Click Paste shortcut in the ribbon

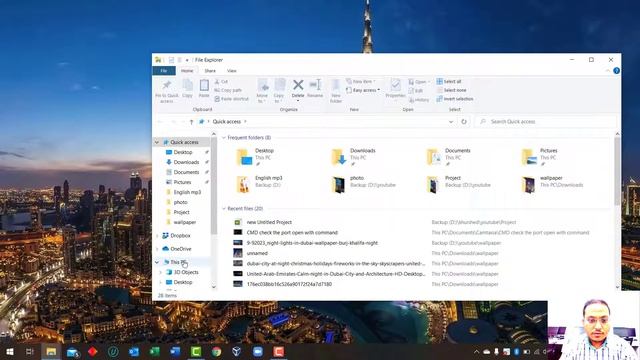pyautogui.click(x=231, y=99)
